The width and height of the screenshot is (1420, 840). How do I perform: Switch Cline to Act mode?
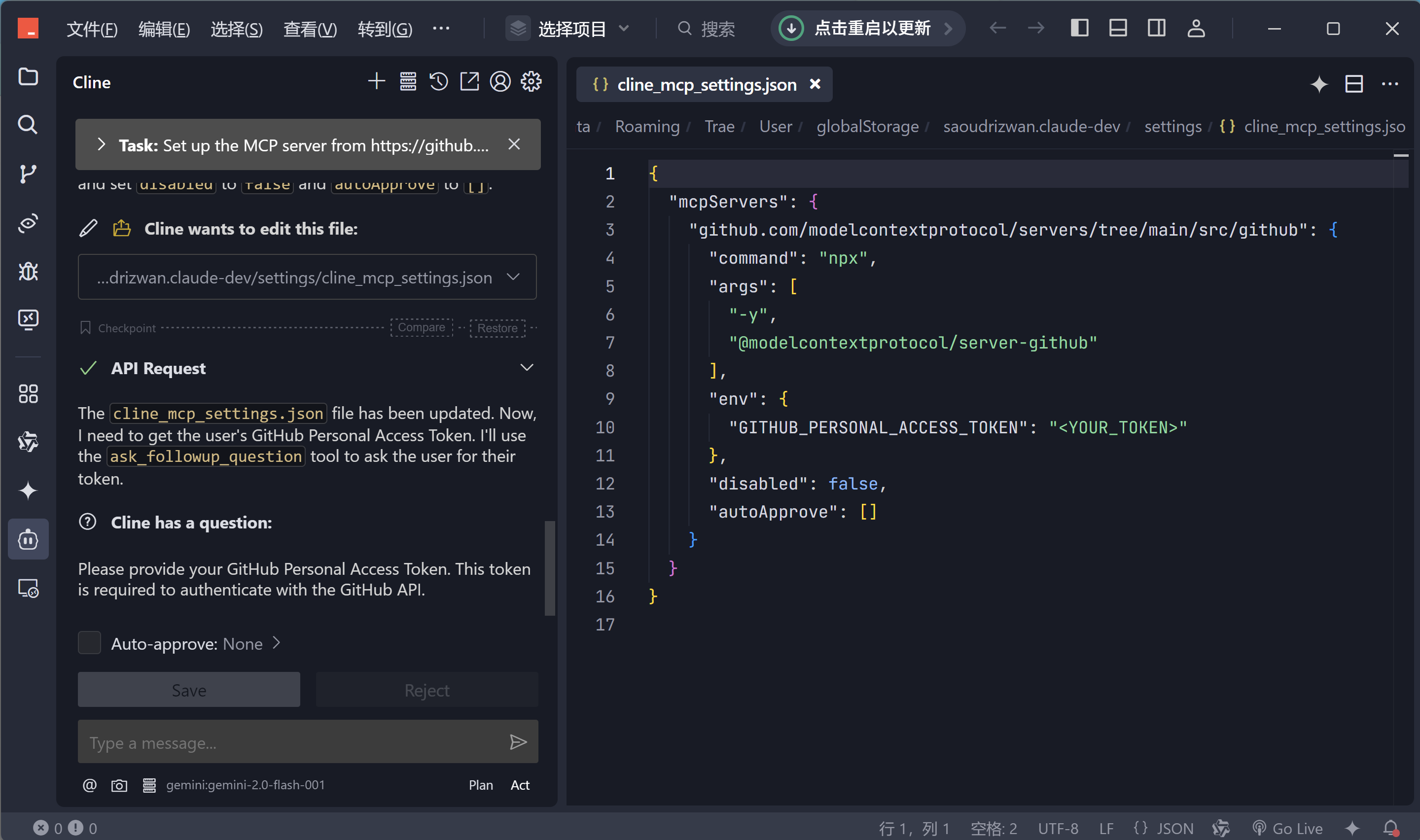point(520,786)
